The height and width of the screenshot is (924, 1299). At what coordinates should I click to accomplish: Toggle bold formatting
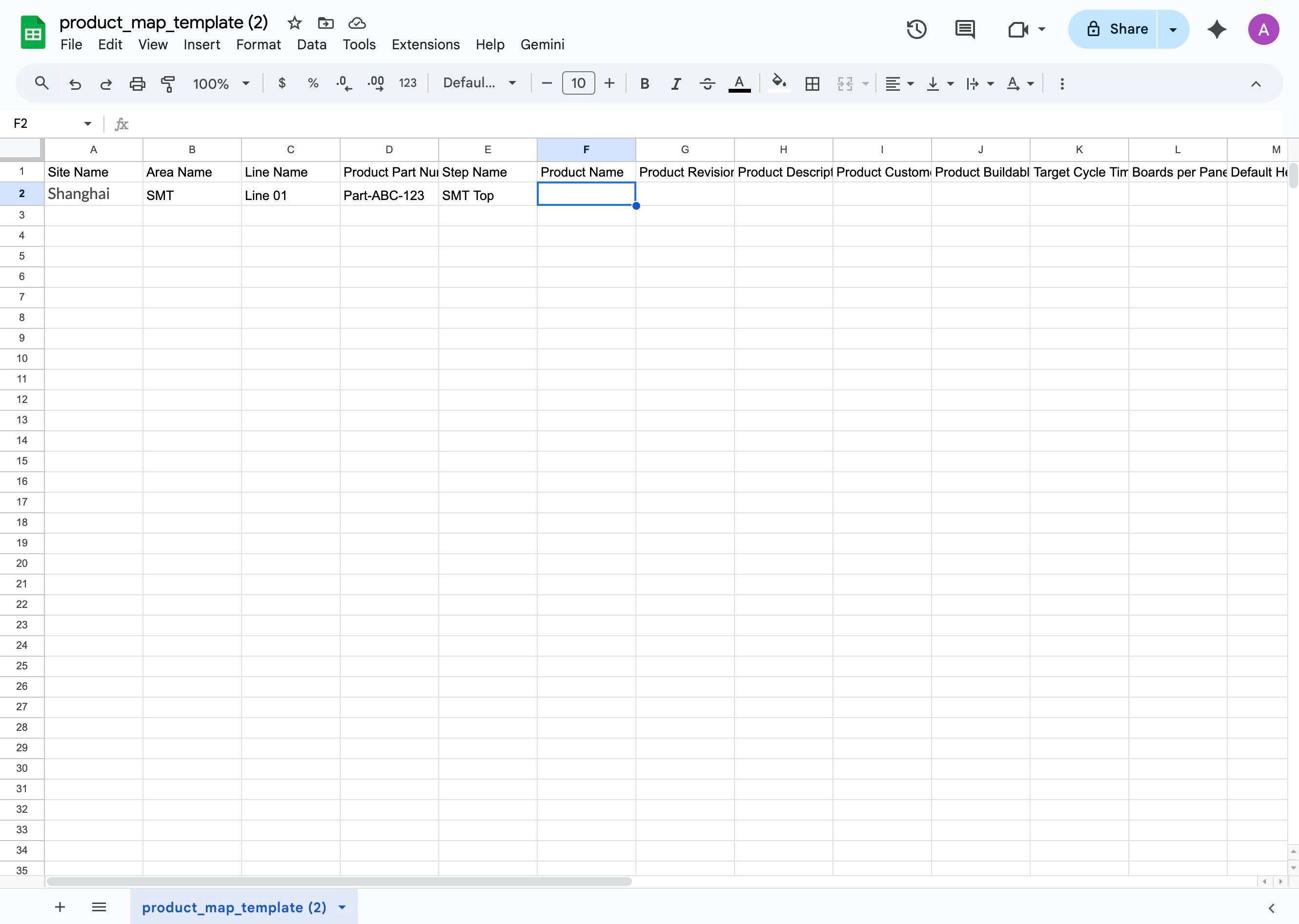coord(644,83)
